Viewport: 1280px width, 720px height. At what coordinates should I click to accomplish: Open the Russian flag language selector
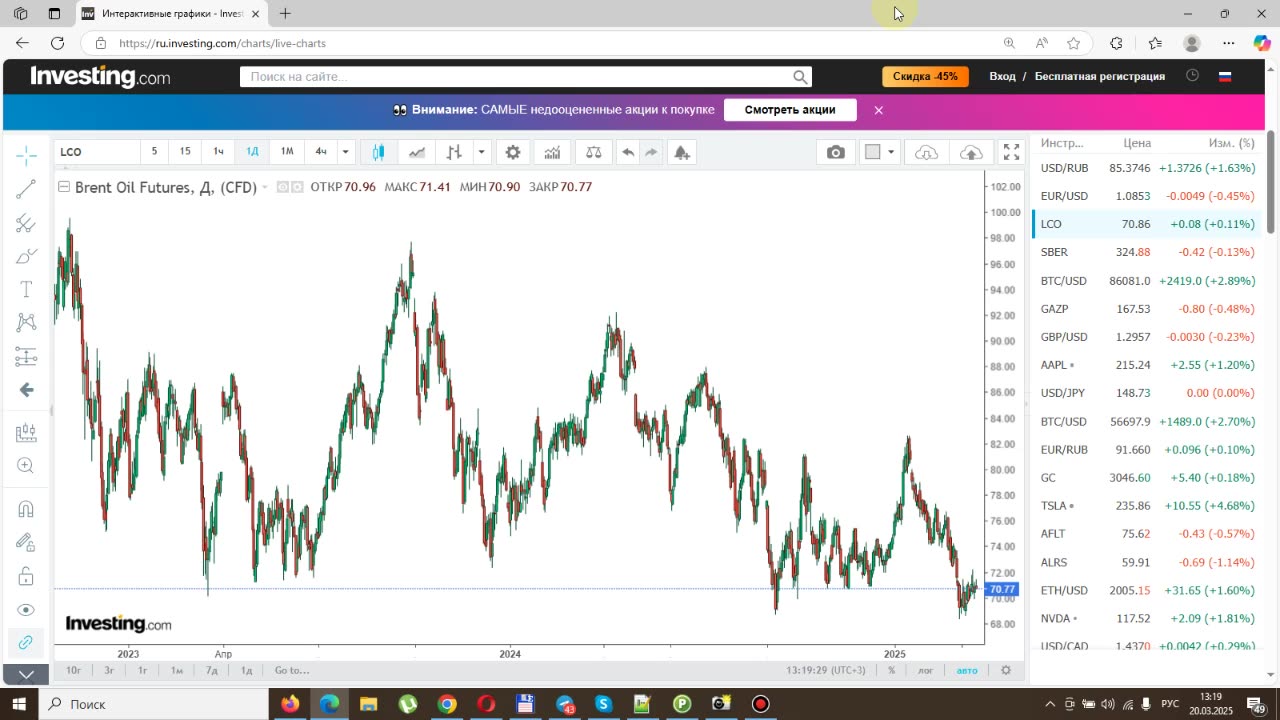pos(1225,76)
